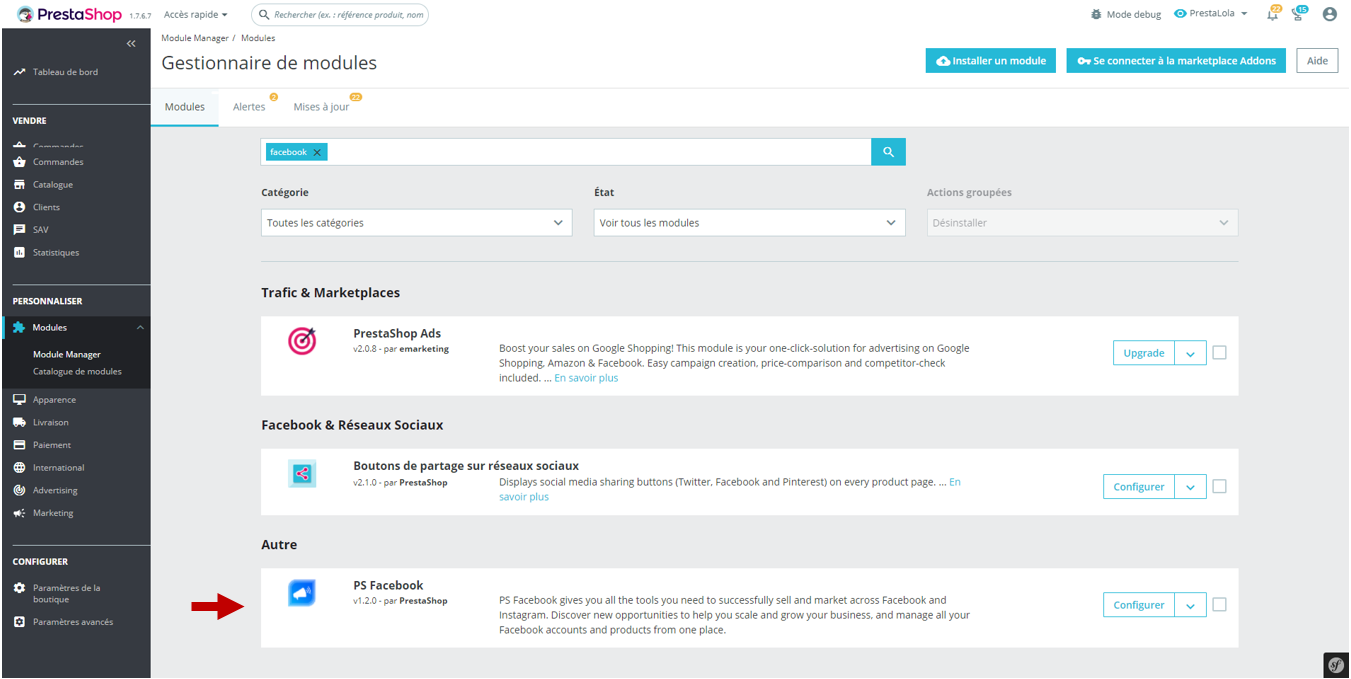Click the Advertising icon
Viewport: 1351px width, 679px height.
click(x=19, y=490)
